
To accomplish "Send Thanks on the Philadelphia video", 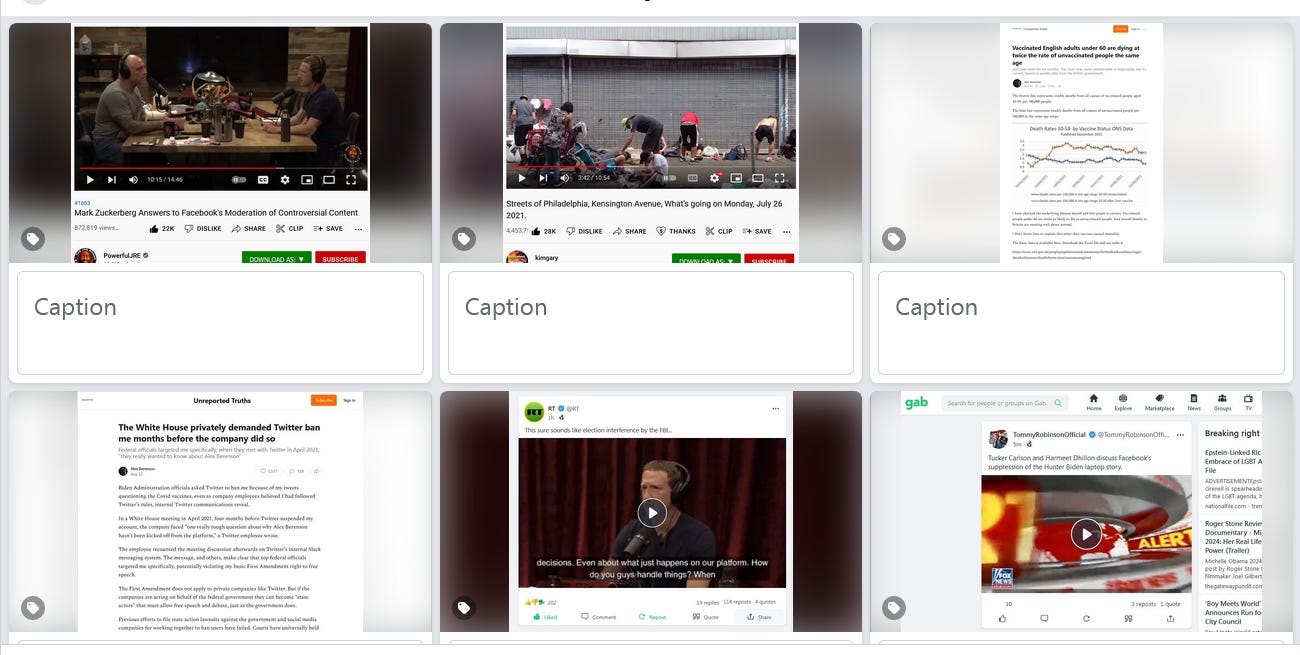I will click(x=676, y=231).
